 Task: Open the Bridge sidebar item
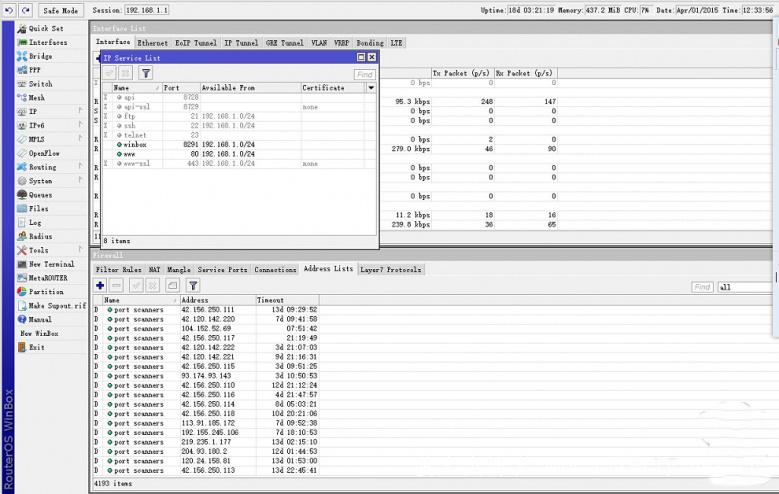pyautogui.click(x=40, y=56)
